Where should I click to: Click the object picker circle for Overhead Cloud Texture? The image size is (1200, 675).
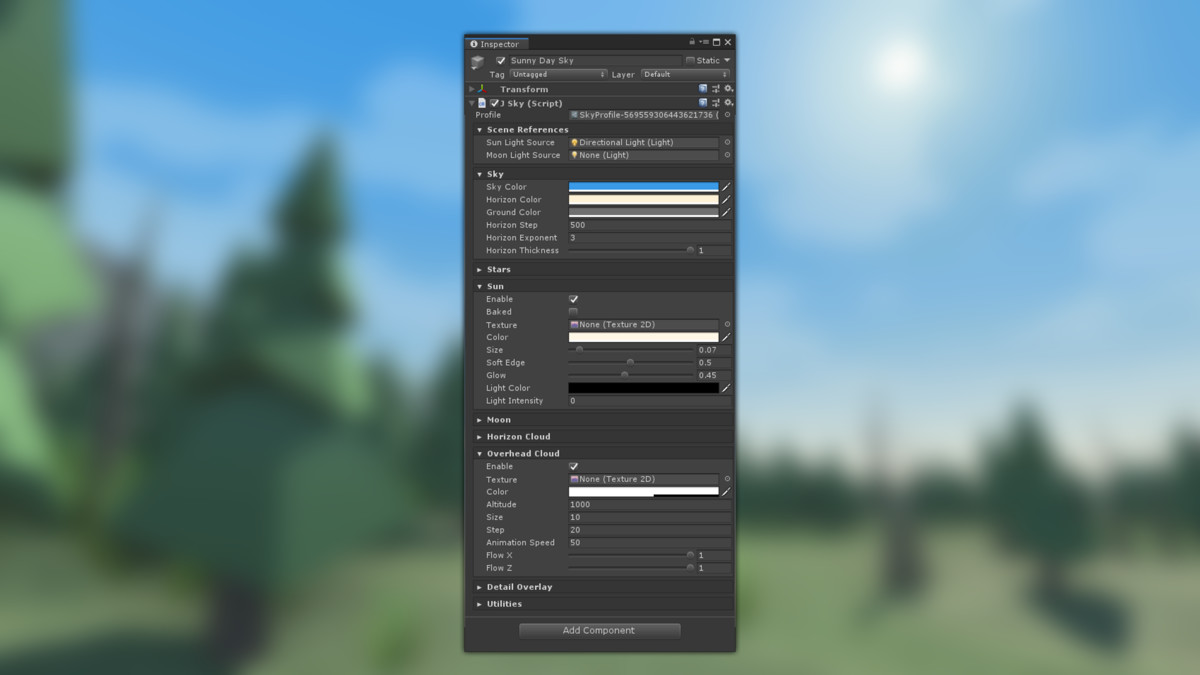tap(727, 479)
